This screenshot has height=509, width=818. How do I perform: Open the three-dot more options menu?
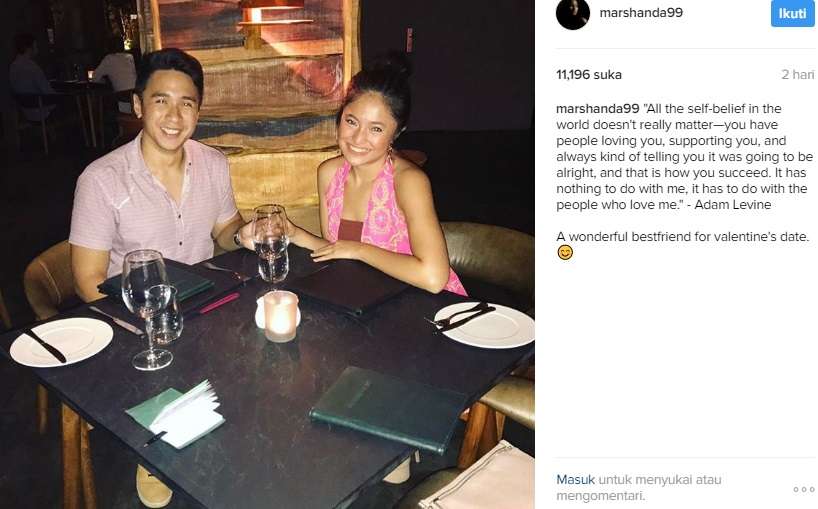[x=804, y=489]
